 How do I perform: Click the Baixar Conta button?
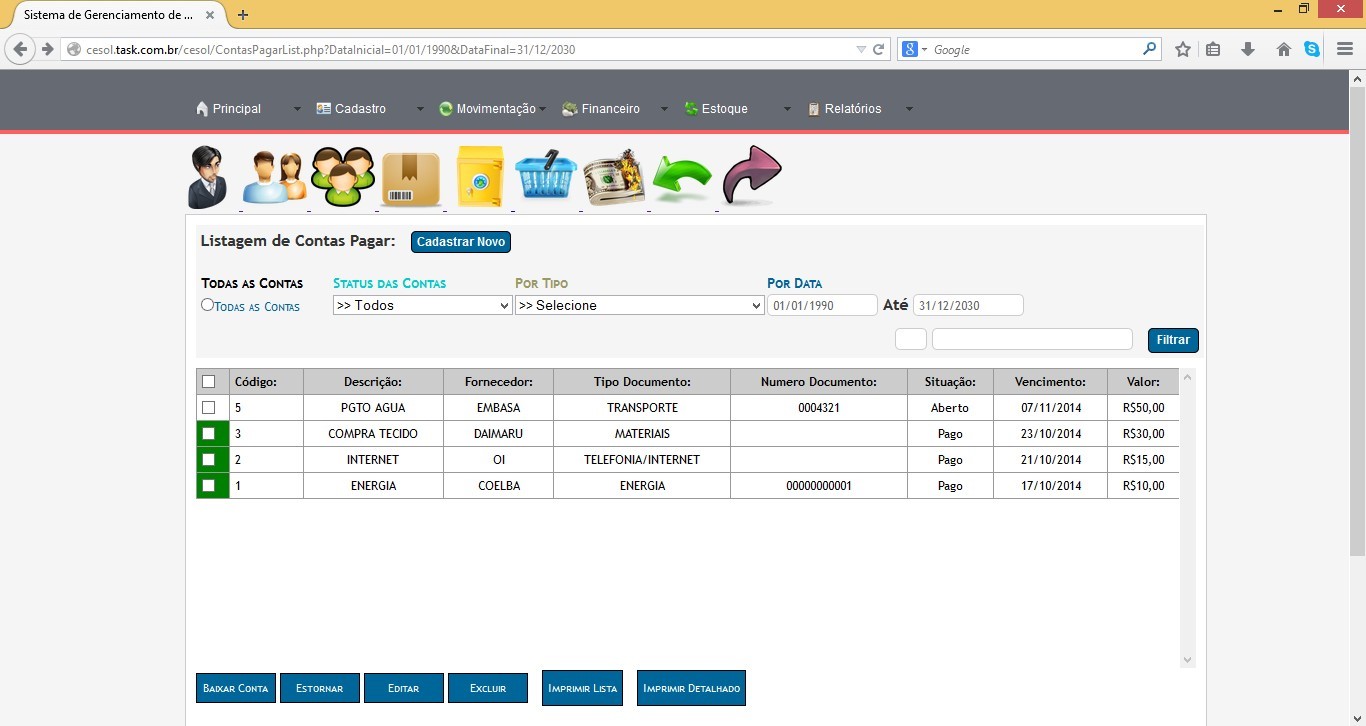coord(236,688)
